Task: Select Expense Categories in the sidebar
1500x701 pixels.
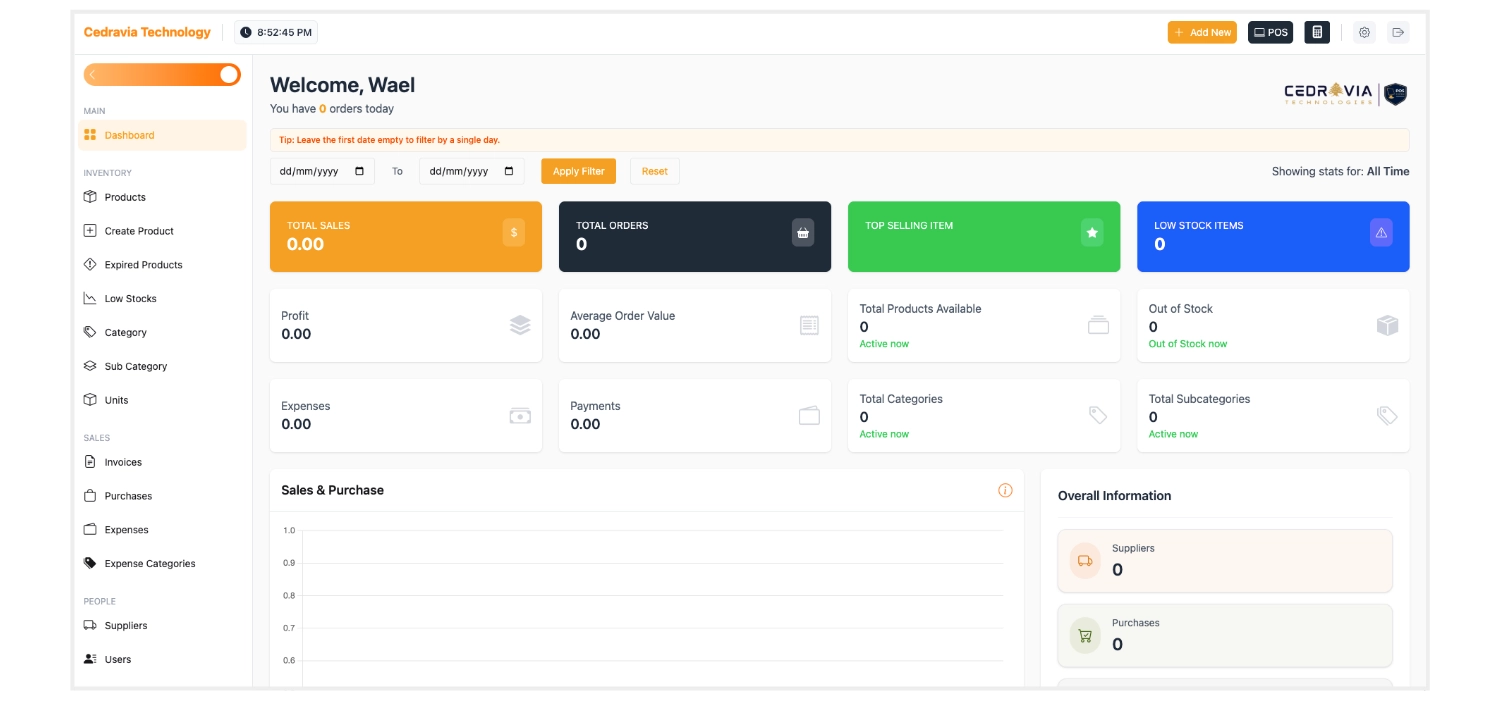Action: [x=150, y=563]
